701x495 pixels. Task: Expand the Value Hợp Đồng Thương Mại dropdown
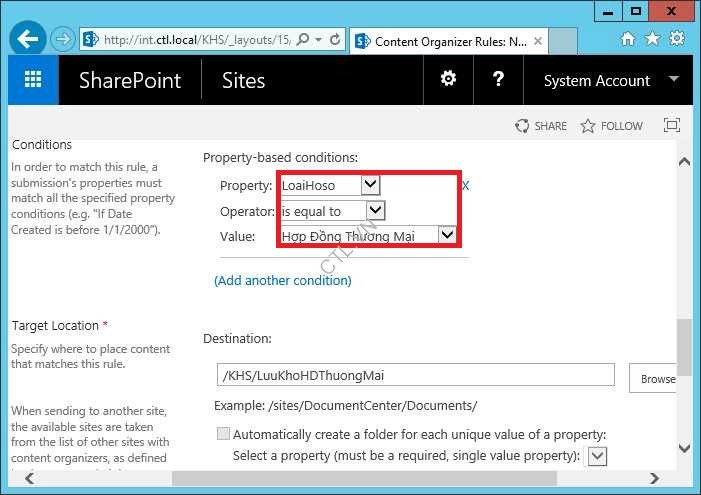(448, 236)
